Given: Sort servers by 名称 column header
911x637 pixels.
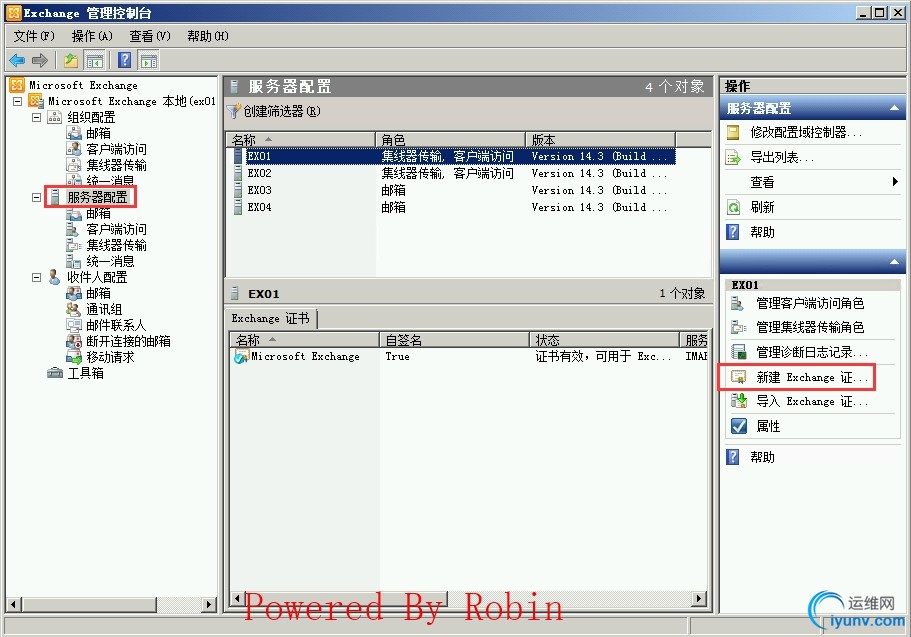Looking at the screenshot, I should (300, 140).
